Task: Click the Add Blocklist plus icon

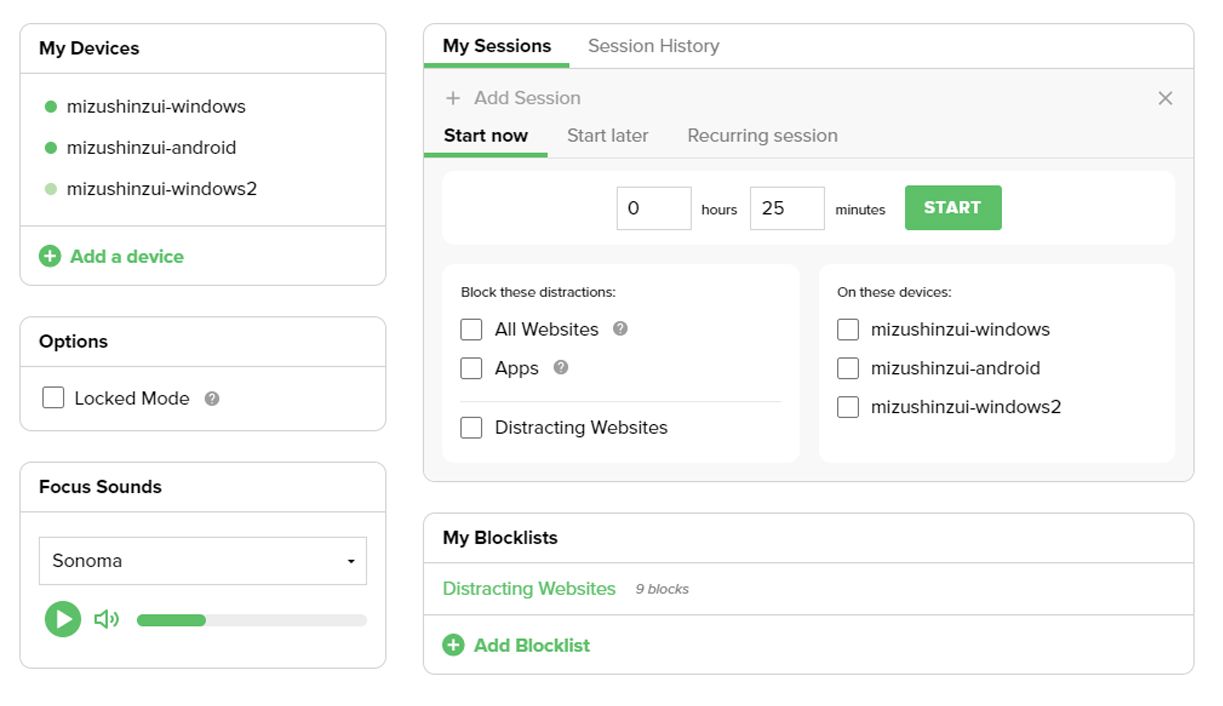Action: [453, 645]
